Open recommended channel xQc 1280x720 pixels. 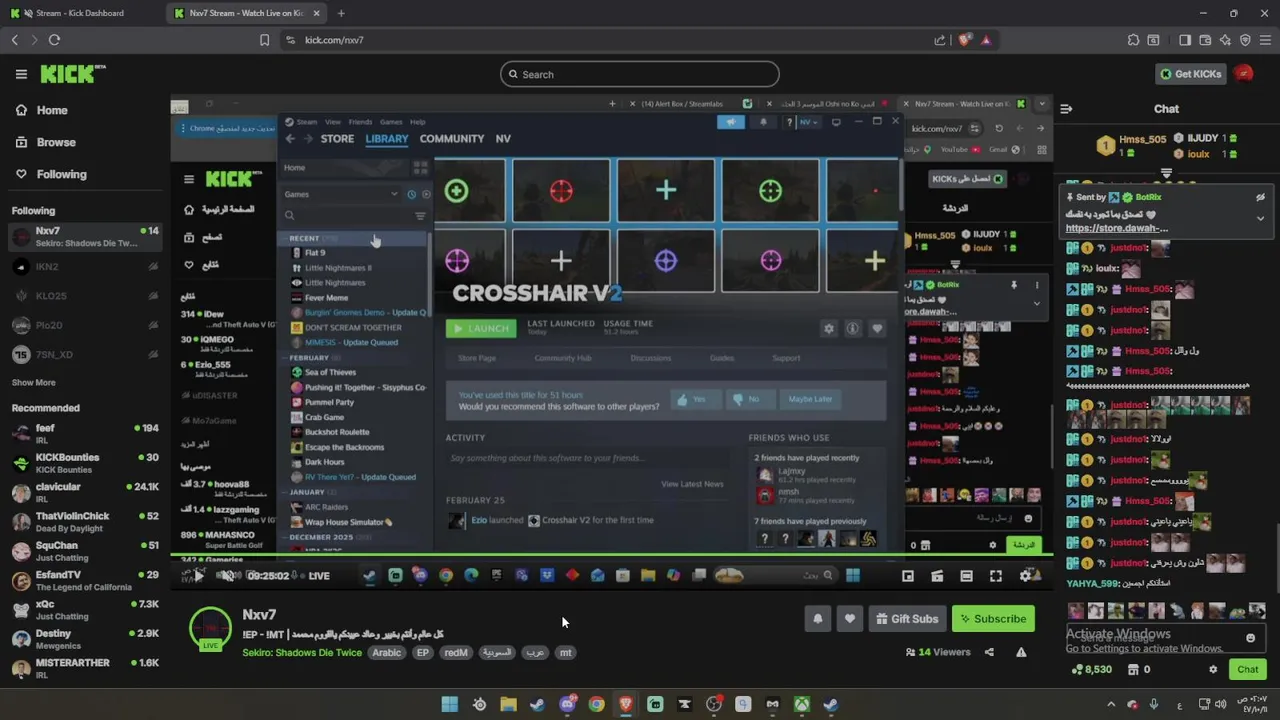(84, 609)
